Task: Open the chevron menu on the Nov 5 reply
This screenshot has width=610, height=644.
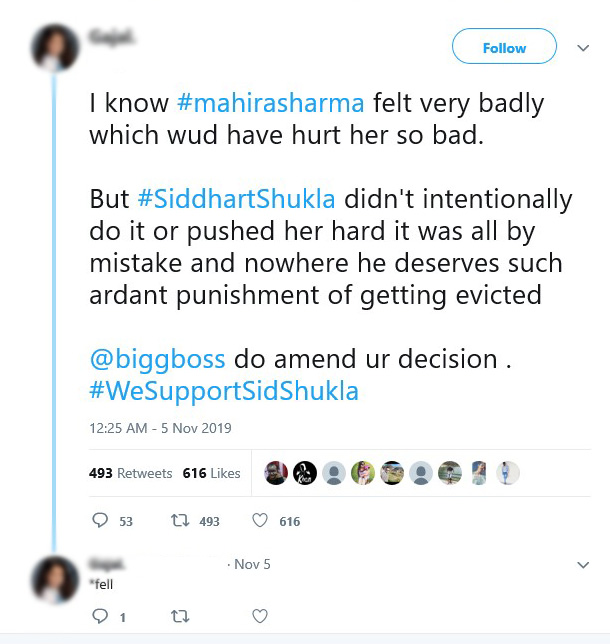Action: click(583, 565)
